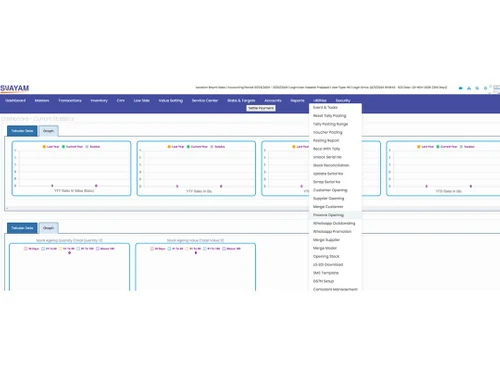
Task: Open the Service Center menu
Action: [205, 100]
